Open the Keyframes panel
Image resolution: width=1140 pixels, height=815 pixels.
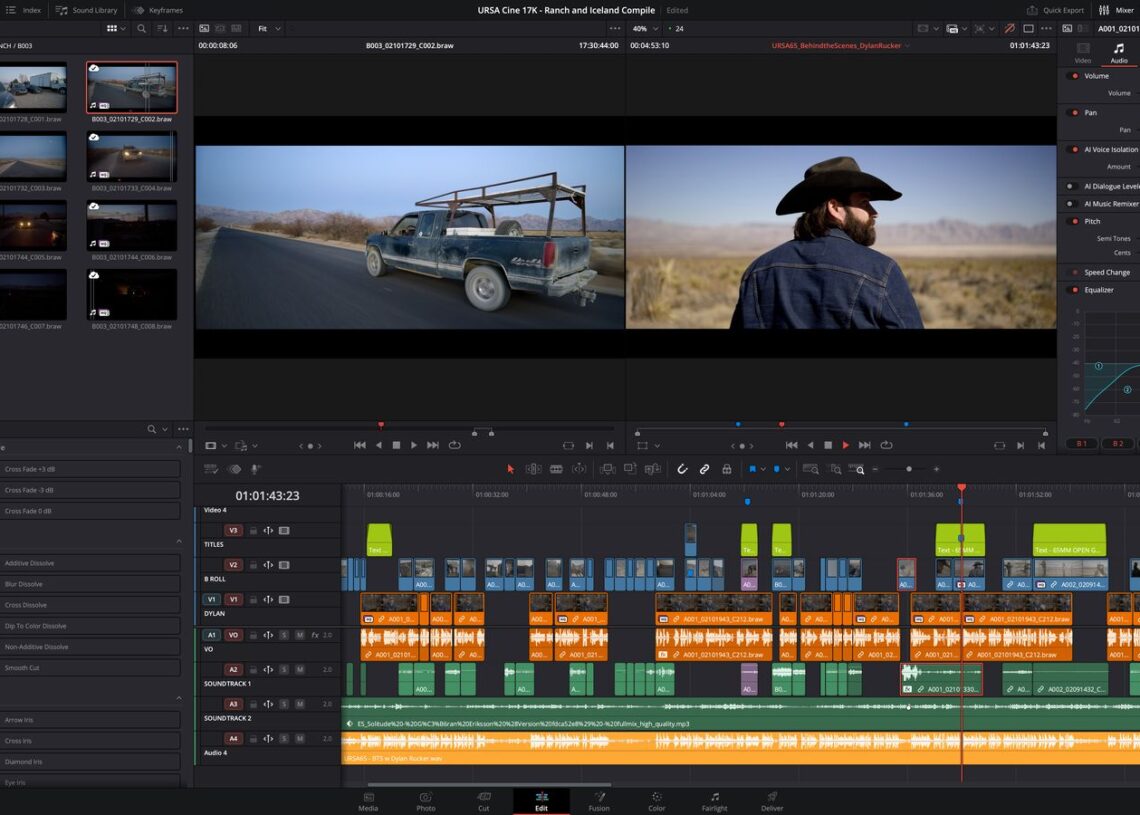(158, 10)
